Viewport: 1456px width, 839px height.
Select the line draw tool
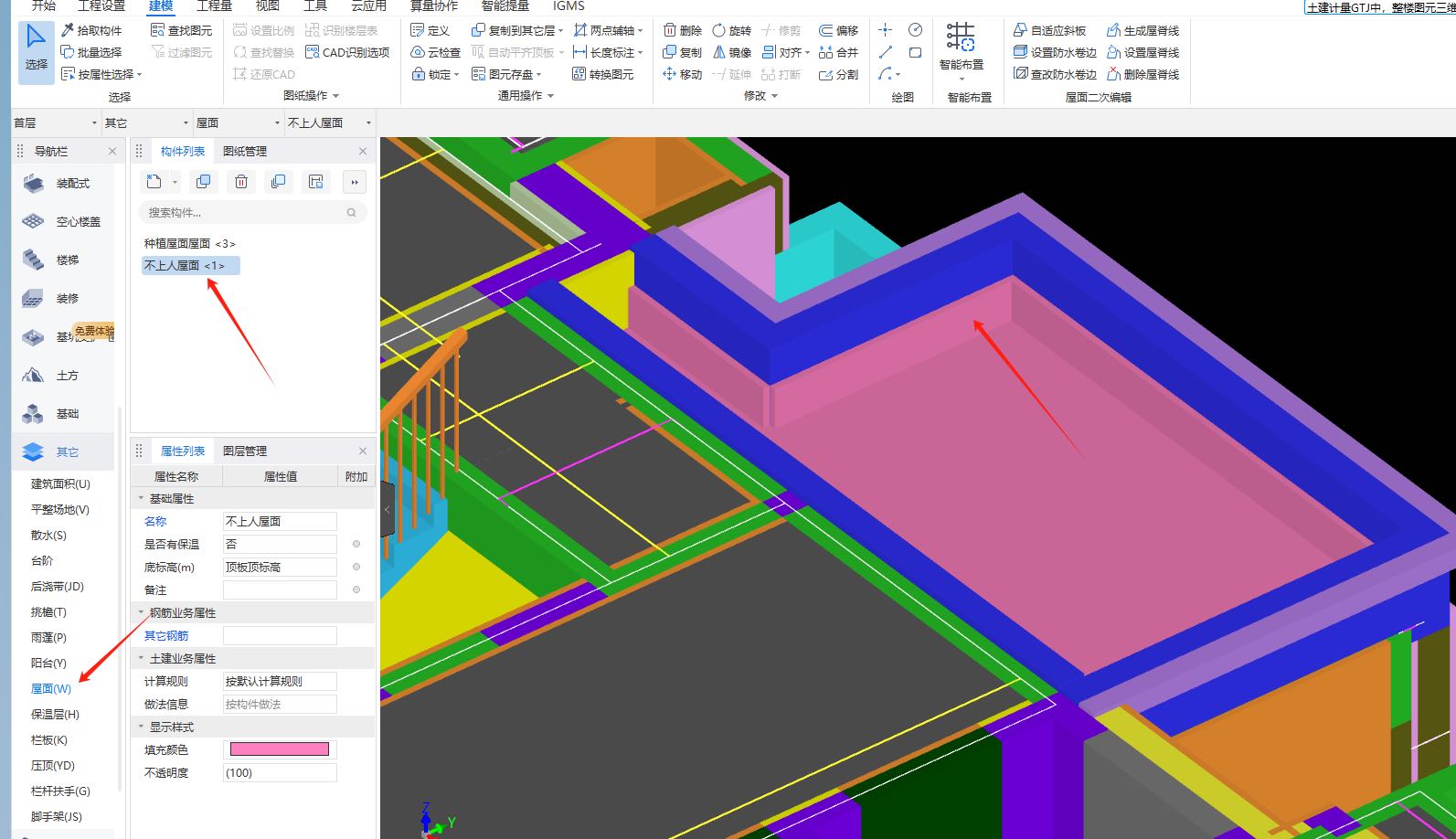point(885,52)
